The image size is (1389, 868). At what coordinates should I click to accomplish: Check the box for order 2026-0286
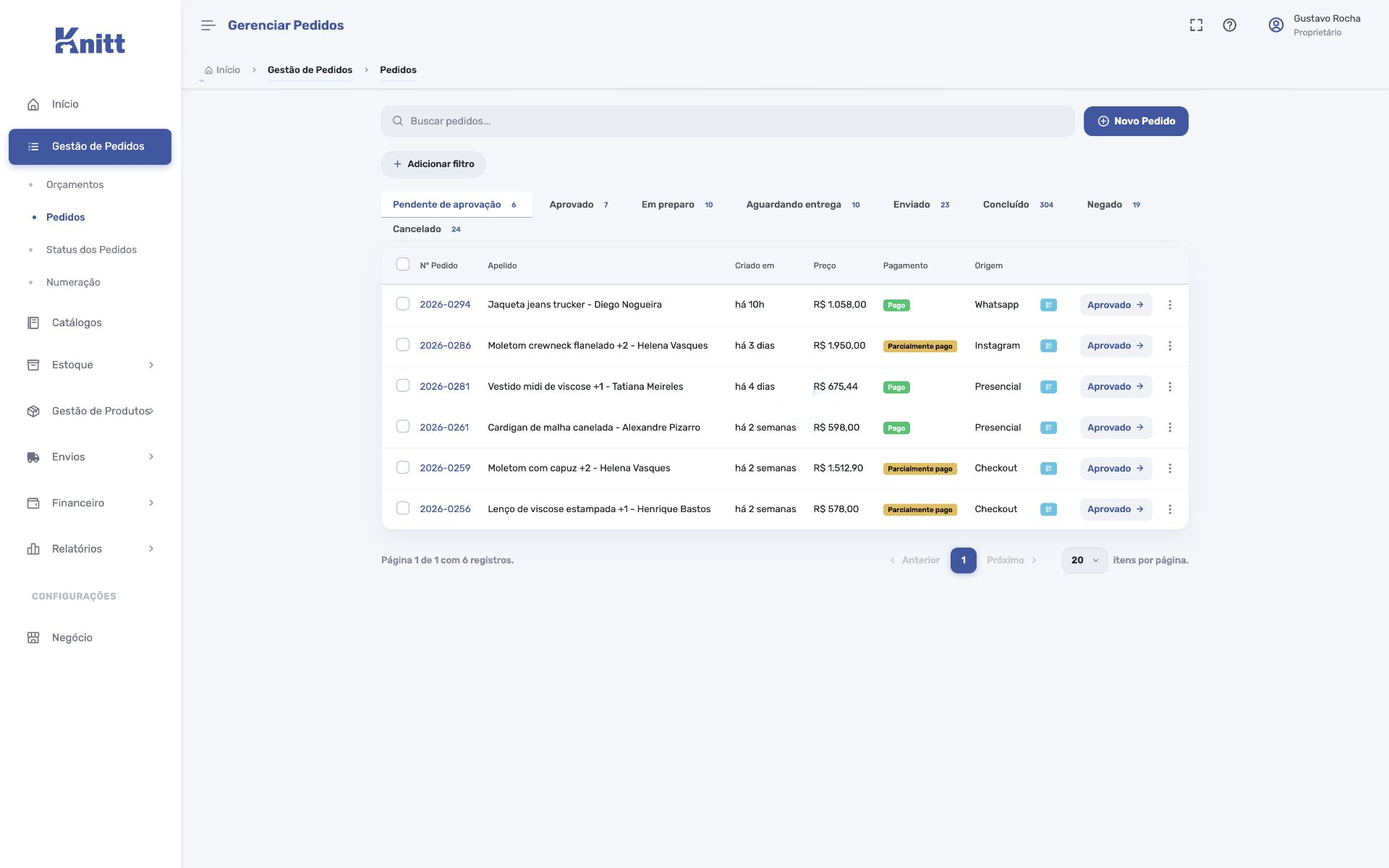tap(403, 344)
